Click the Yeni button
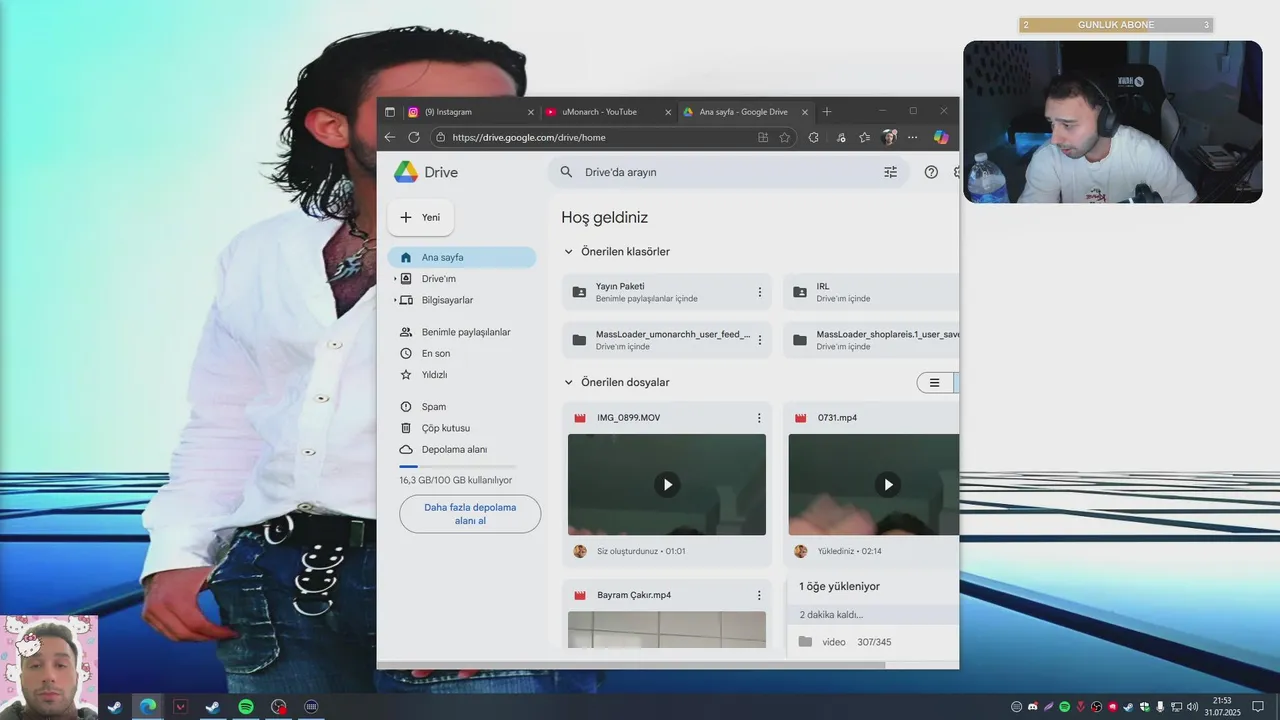1280x720 pixels. click(x=421, y=217)
